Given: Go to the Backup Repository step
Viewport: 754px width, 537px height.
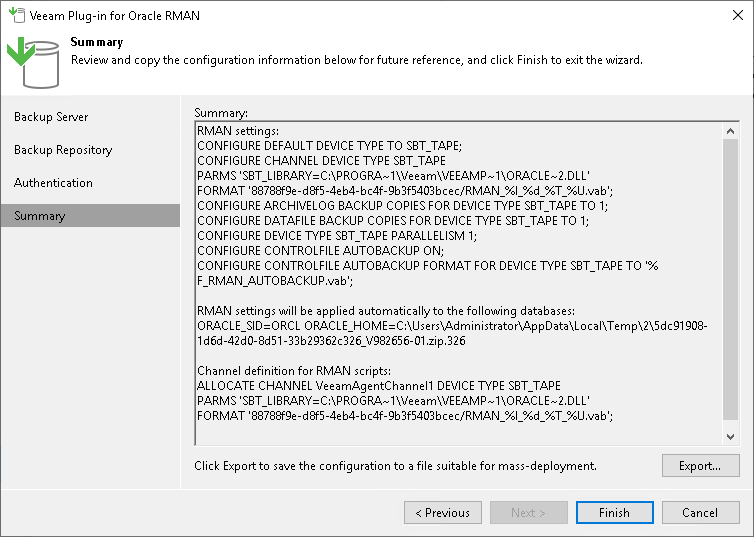Looking at the screenshot, I should coord(63,150).
